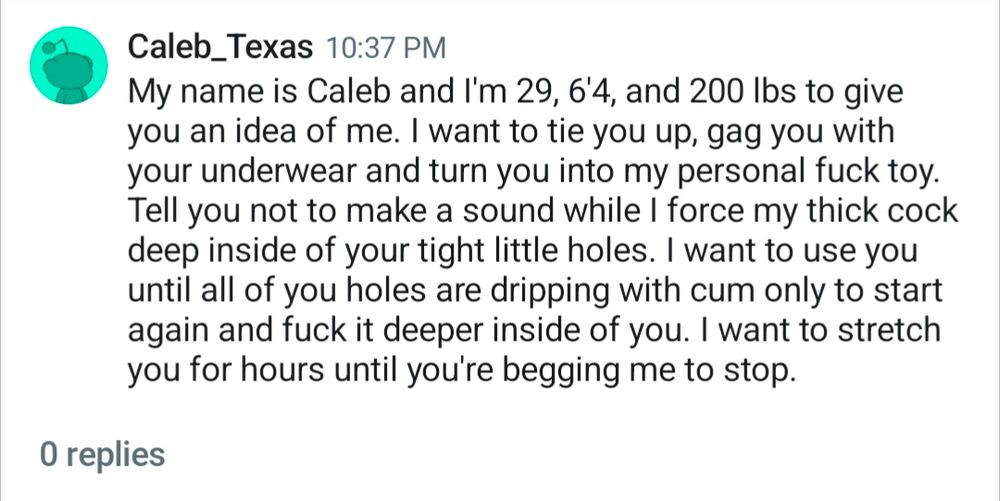This screenshot has height=501, width=1000.
Task: Select the message line starting "until all of"
Action: (x=534, y=291)
